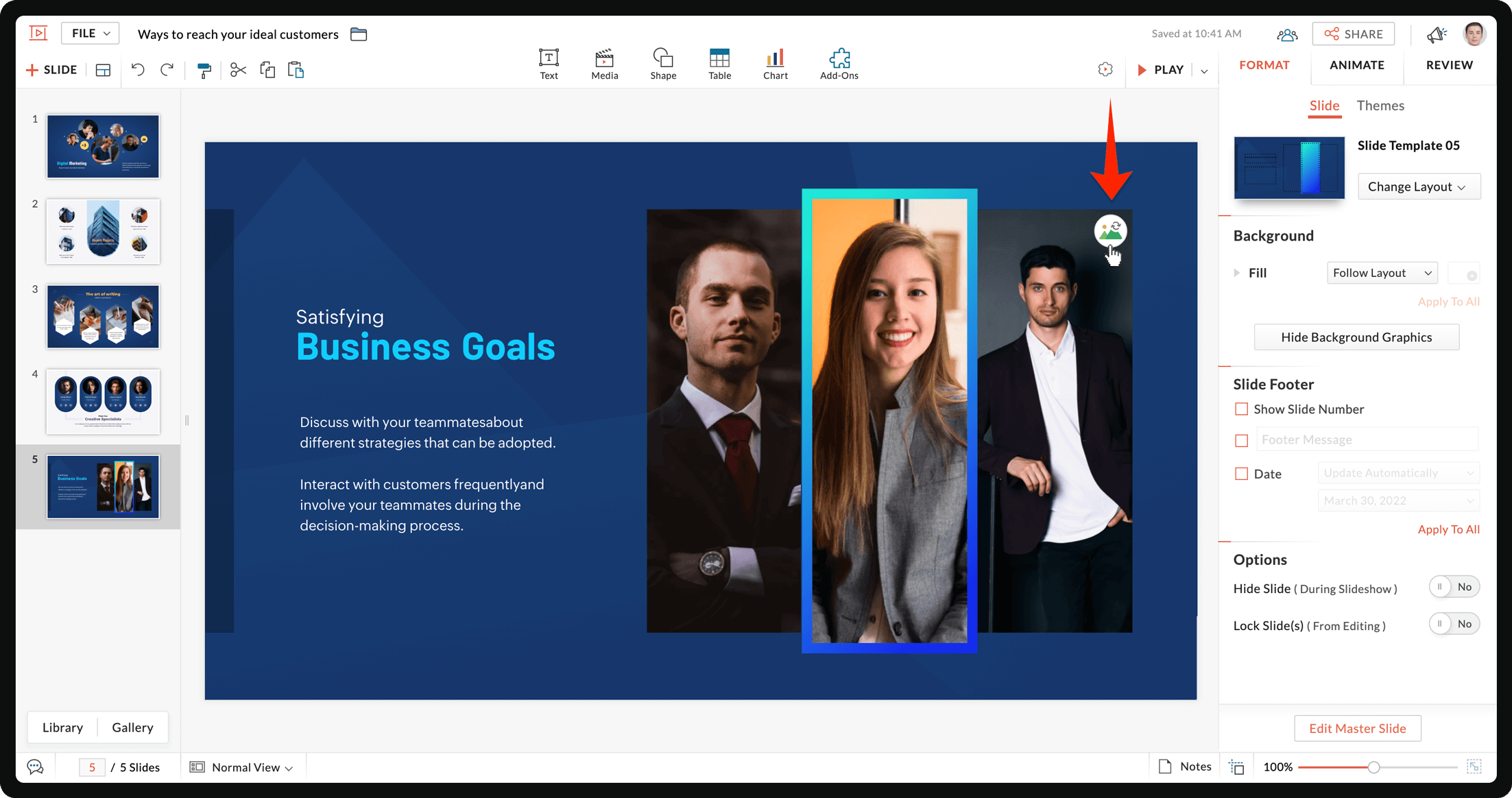Expand the Follow Layout fill dropdown

[1382, 273]
